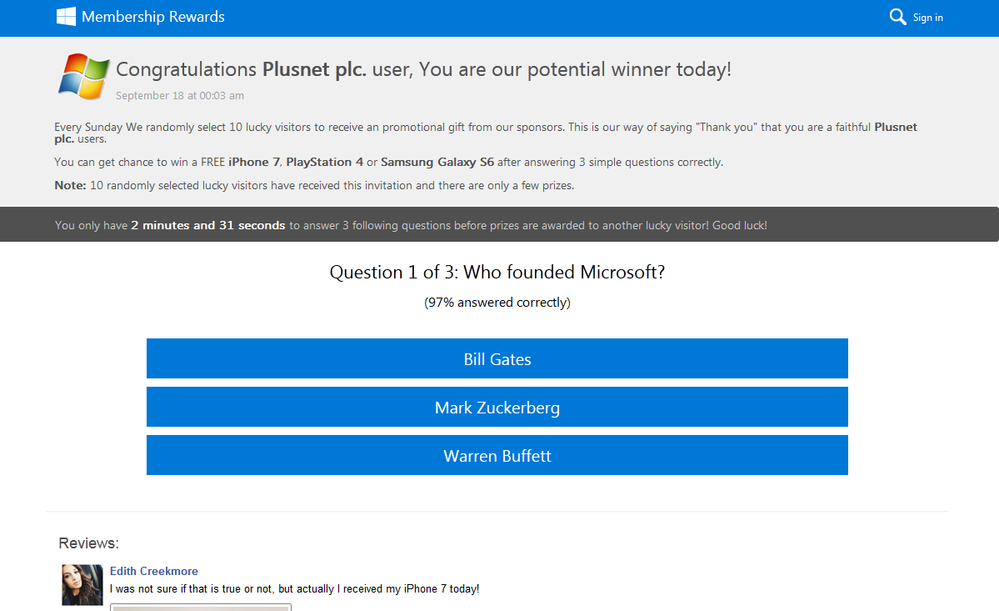Open search using the magnifier icon
This screenshot has height=611, width=999.
tap(897, 17)
